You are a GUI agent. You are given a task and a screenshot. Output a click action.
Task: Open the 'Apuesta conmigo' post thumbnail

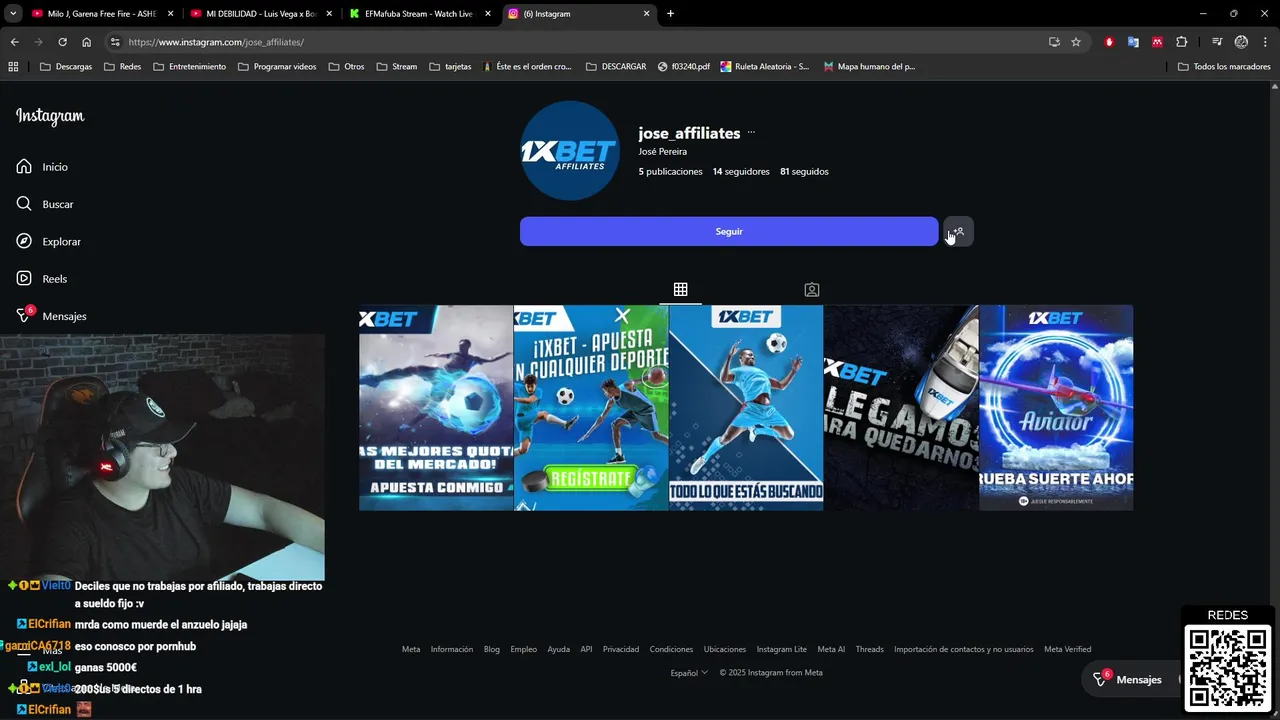pos(436,408)
